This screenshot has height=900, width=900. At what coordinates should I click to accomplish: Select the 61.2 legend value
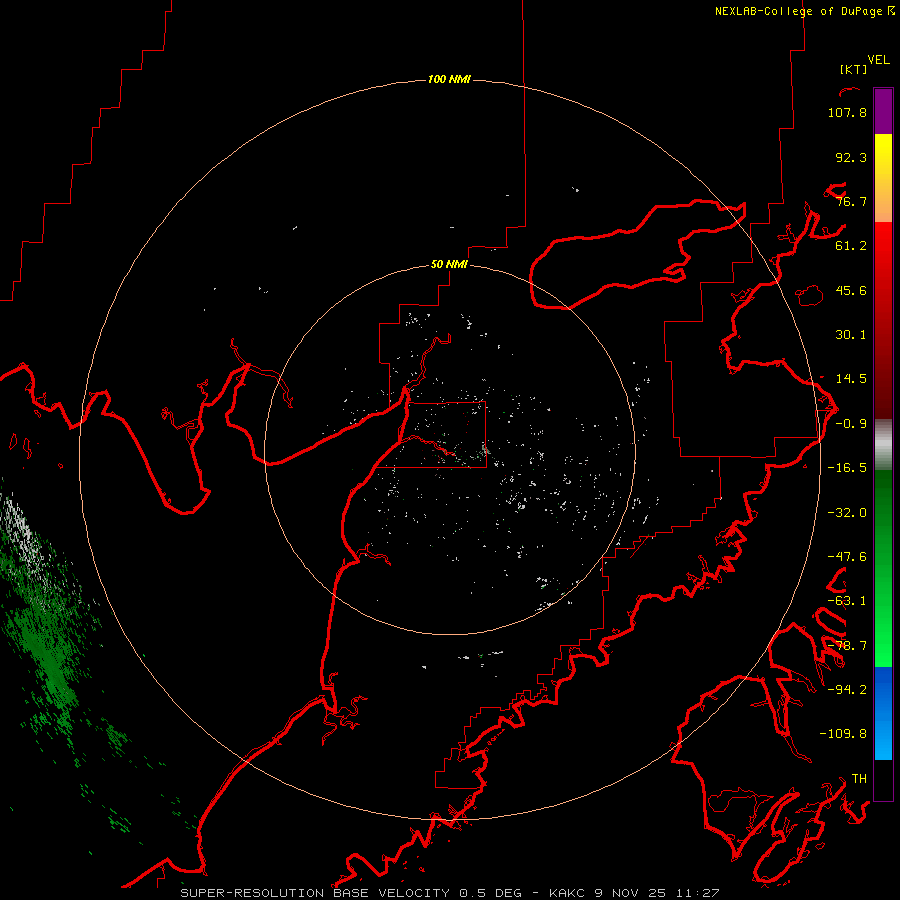point(851,246)
